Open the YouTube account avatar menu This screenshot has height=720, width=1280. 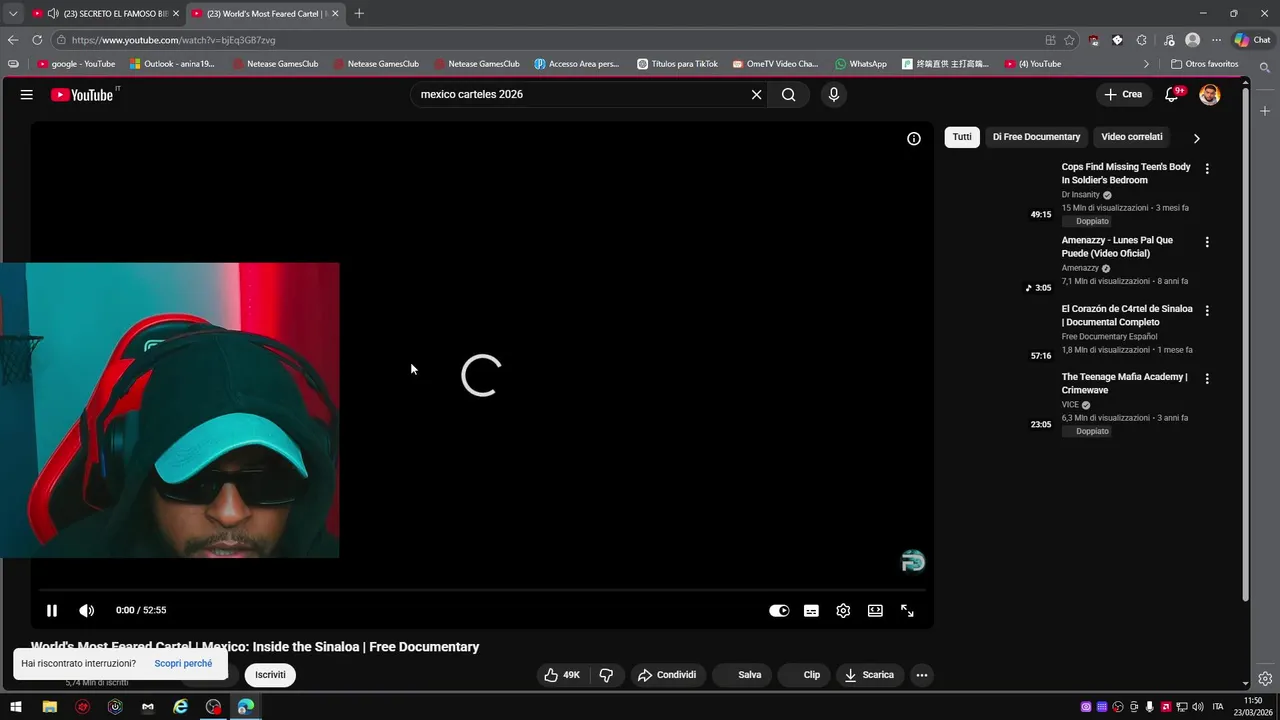click(x=1210, y=94)
